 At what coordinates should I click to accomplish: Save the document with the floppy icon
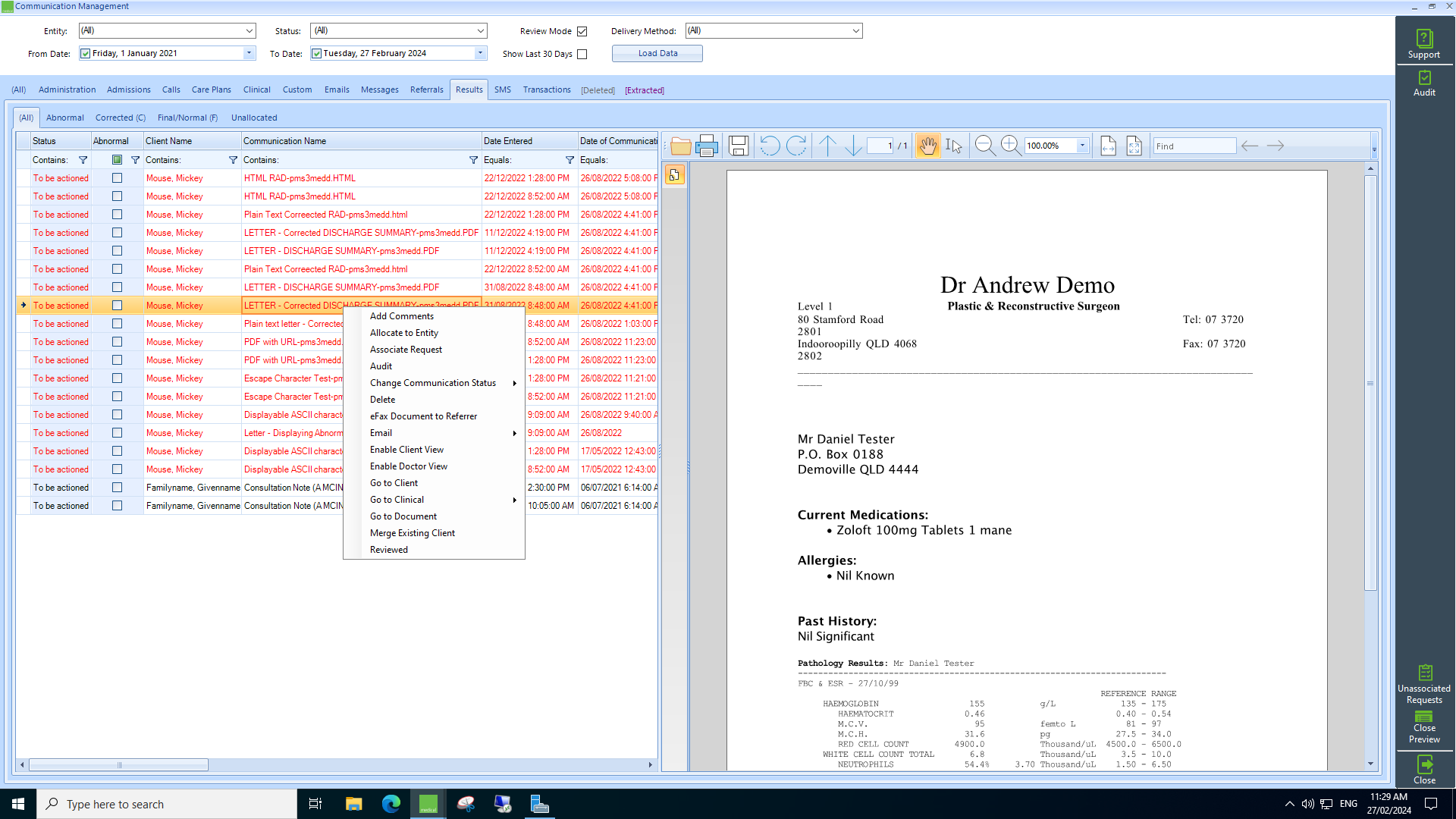(x=738, y=146)
